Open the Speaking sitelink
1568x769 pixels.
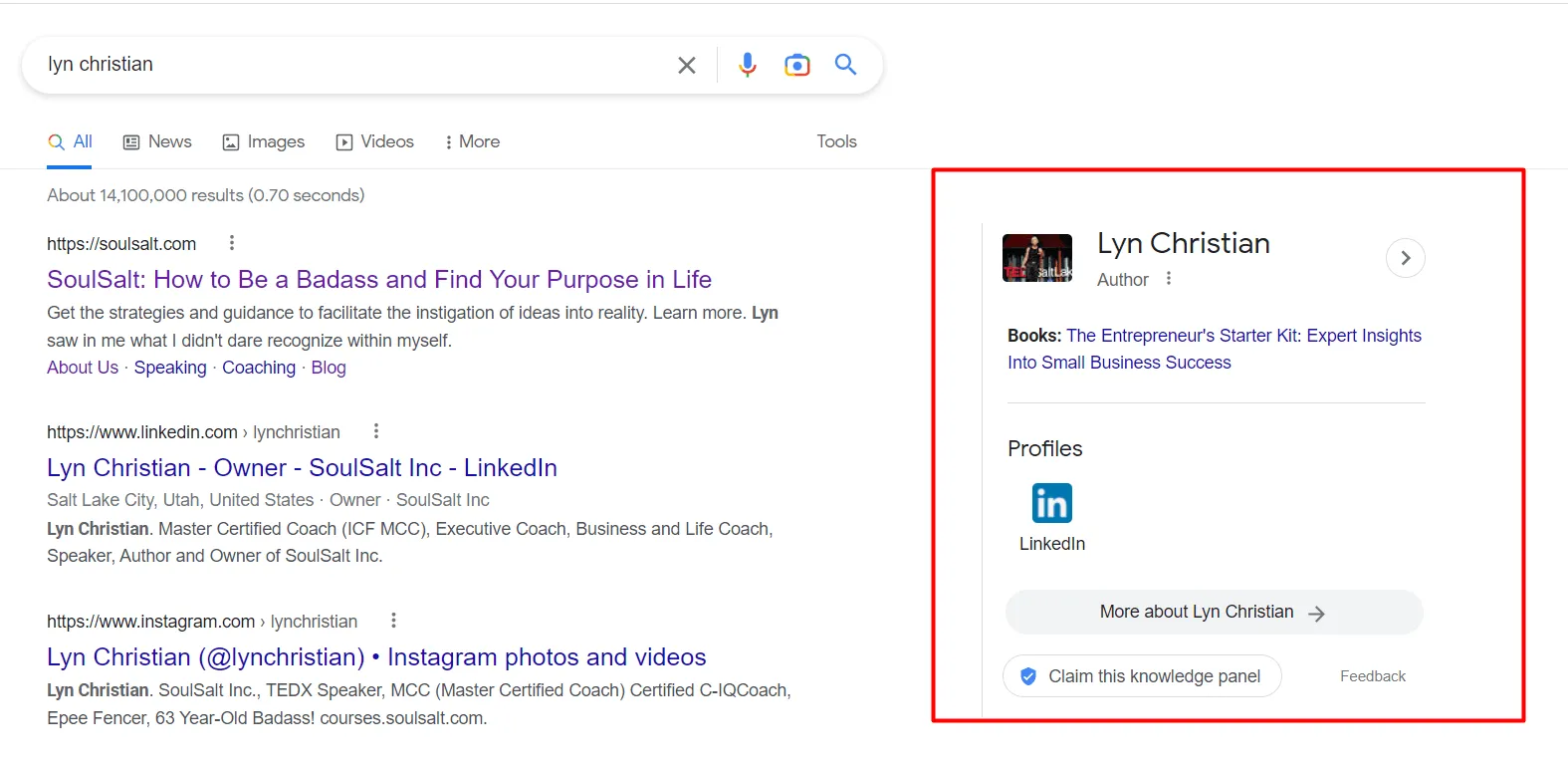click(x=170, y=368)
